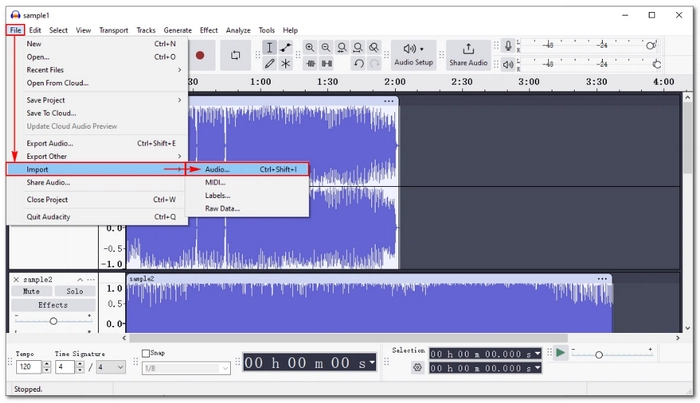Image resolution: width=700 pixels, height=403 pixels.
Task: Open the Edit menu
Action: (x=35, y=30)
